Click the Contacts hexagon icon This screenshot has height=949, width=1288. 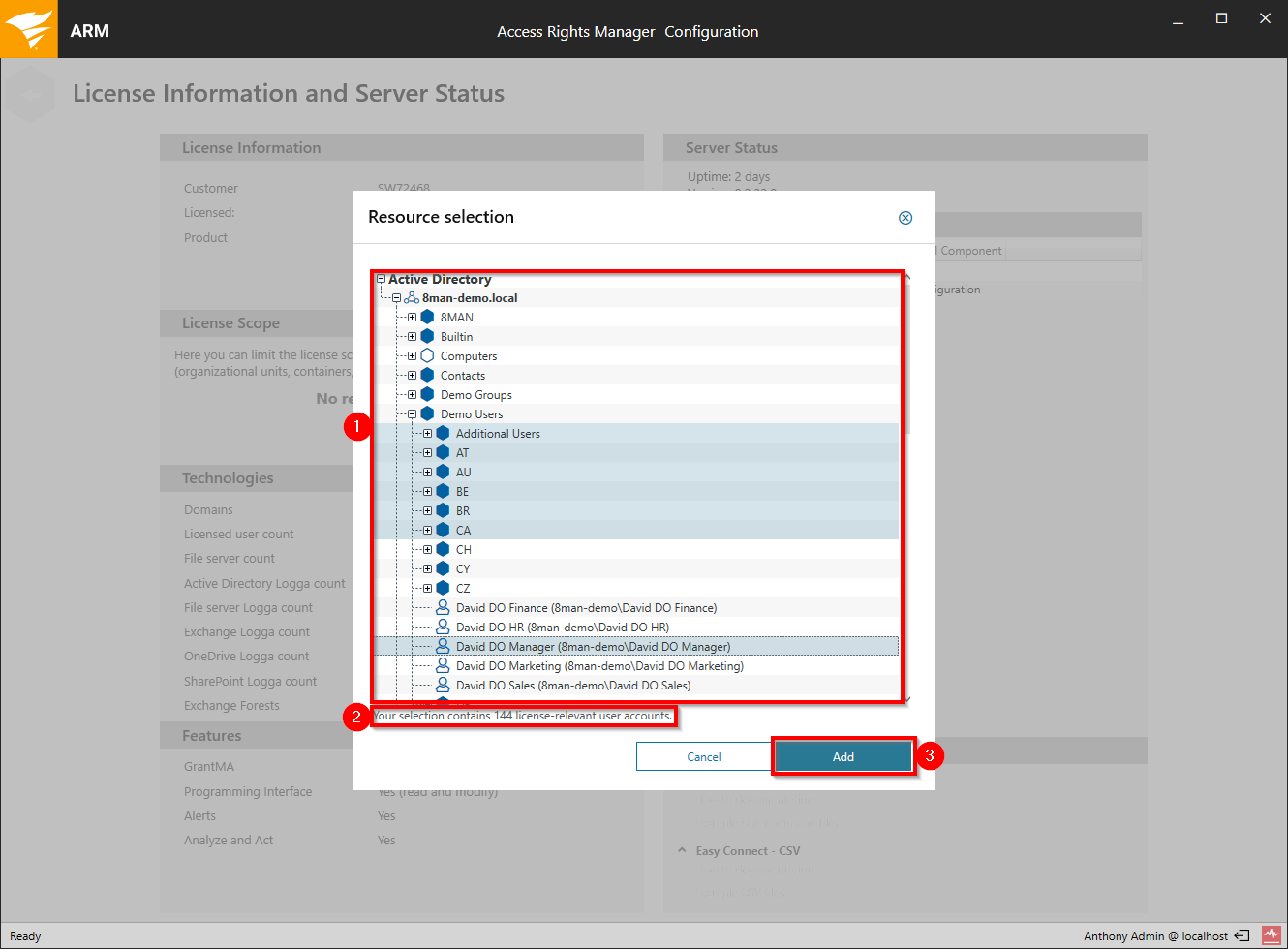pos(427,376)
